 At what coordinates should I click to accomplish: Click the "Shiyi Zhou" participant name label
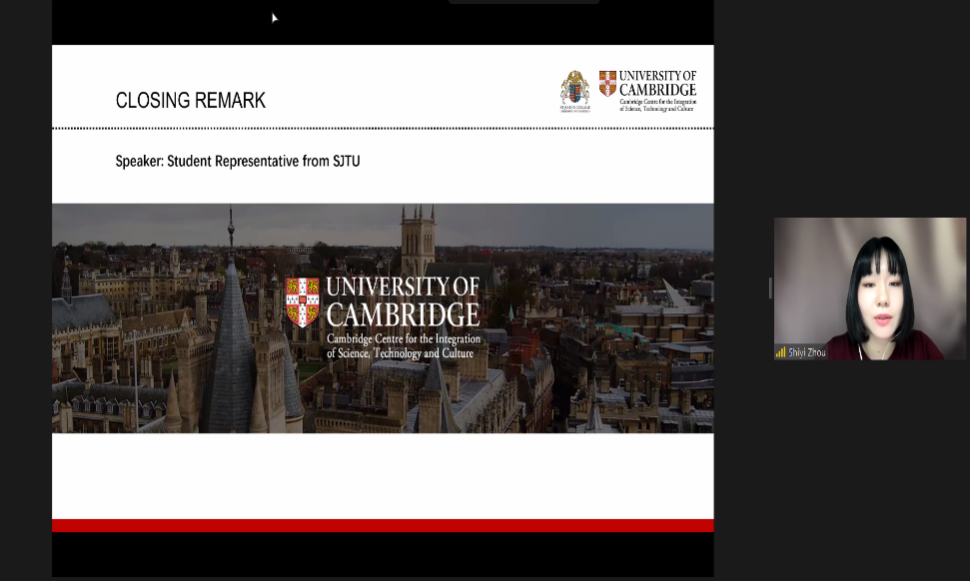coord(807,353)
